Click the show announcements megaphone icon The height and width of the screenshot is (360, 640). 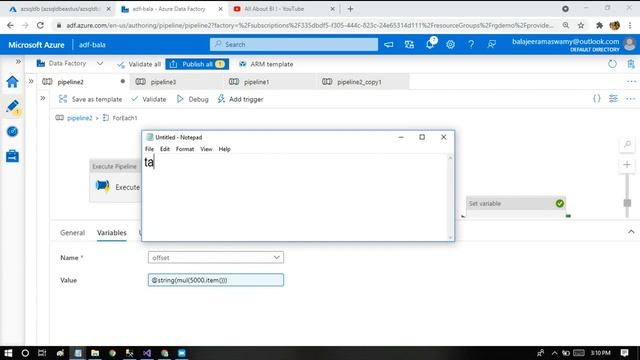click(389, 44)
